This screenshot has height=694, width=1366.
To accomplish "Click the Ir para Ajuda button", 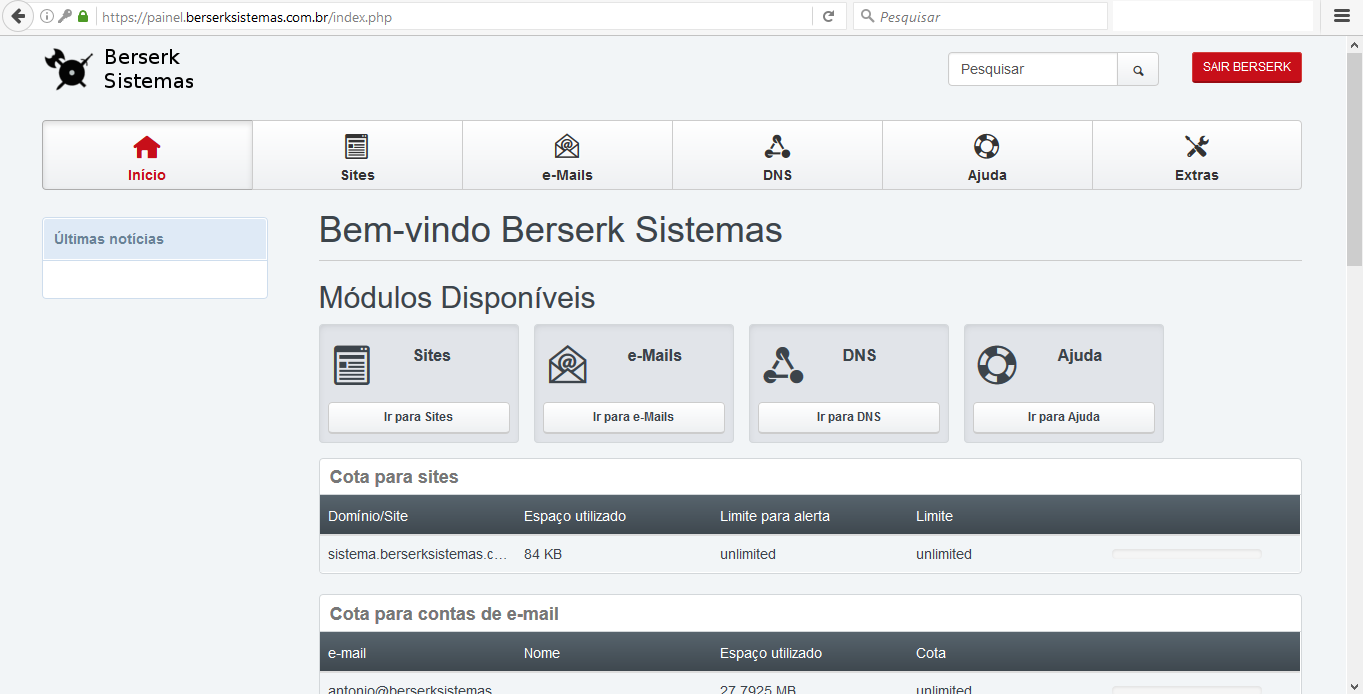I will [x=1064, y=417].
